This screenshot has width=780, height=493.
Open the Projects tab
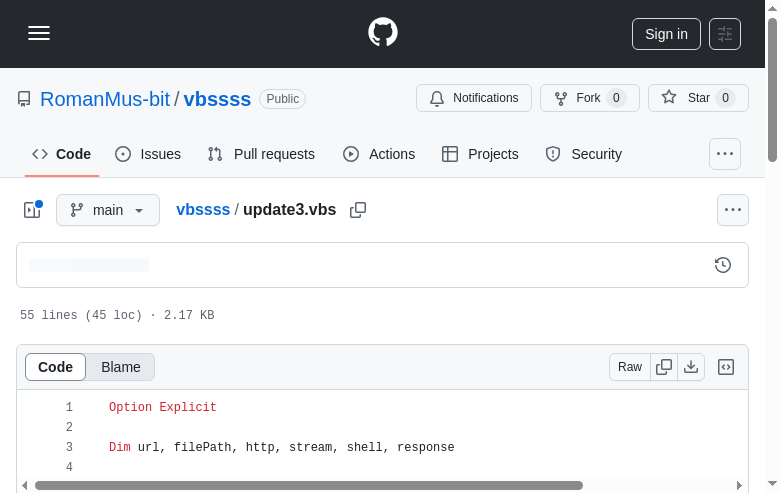click(481, 154)
